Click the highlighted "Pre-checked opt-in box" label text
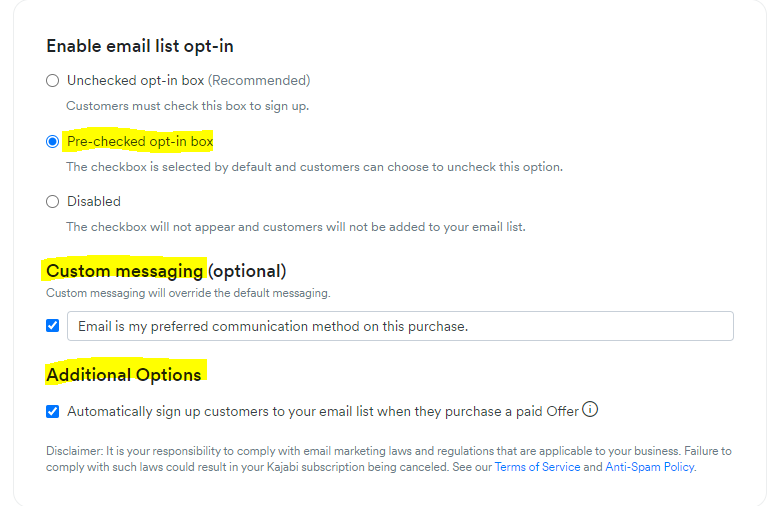The height and width of the screenshot is (506, 772). [x=140, y=142]
